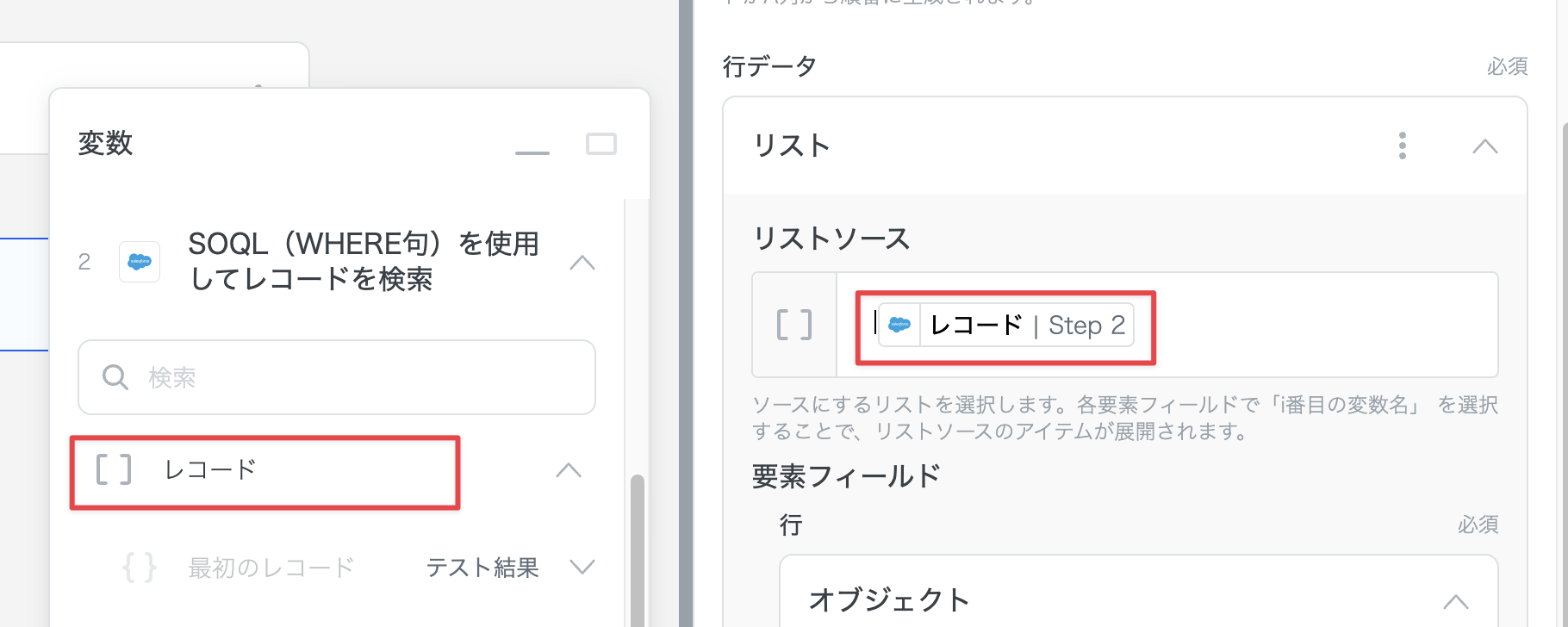Screen dimensions: 1568x627
Task: Click the array bracket icon beside レコード variable
Action: point(114,470)
